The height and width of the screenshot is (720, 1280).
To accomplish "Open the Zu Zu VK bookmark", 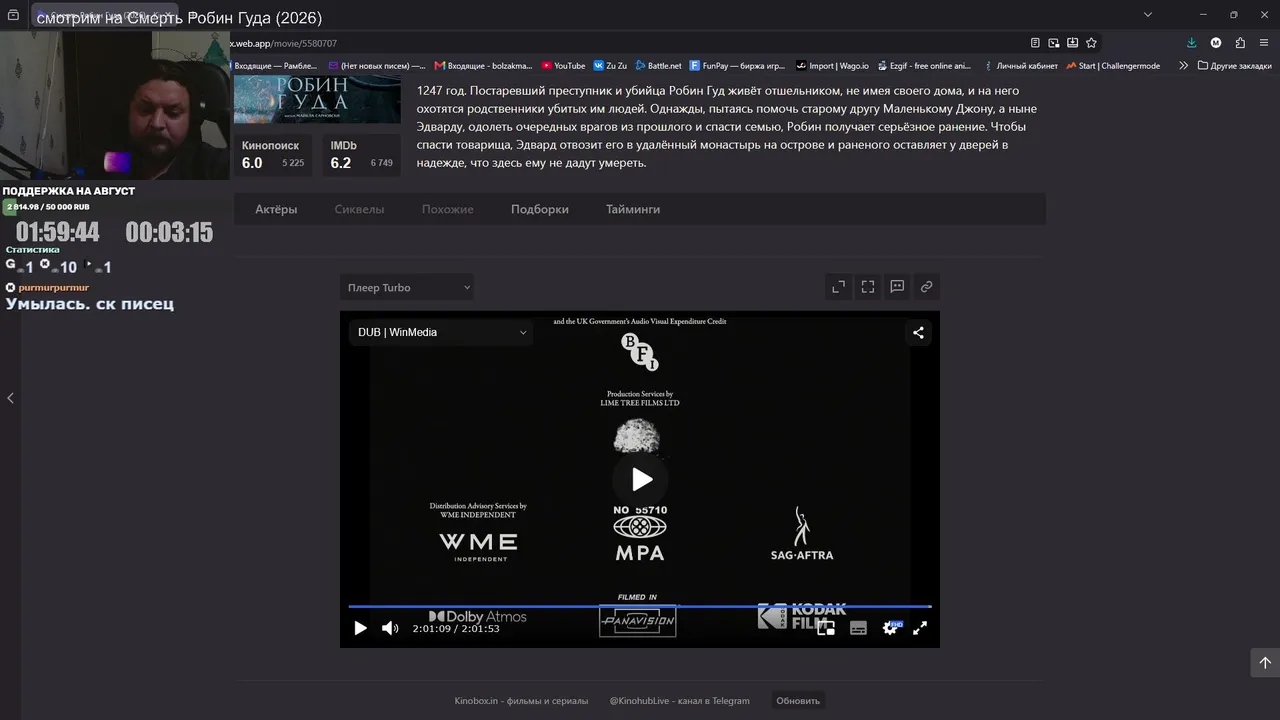I will click(x=610, y=66).
